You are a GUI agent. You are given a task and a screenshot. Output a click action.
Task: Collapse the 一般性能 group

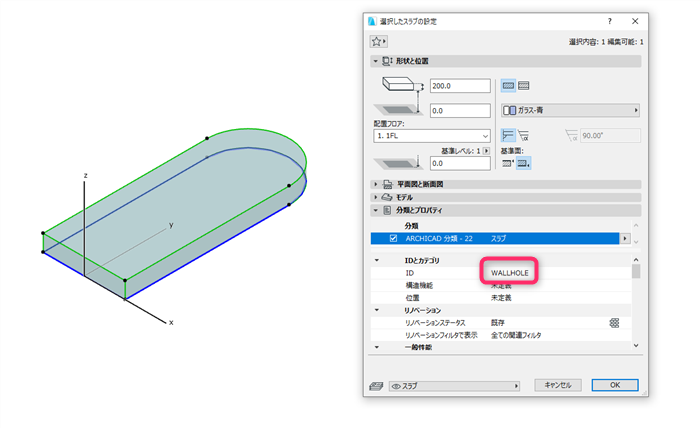pyautogui.click(x=377, y=347)
